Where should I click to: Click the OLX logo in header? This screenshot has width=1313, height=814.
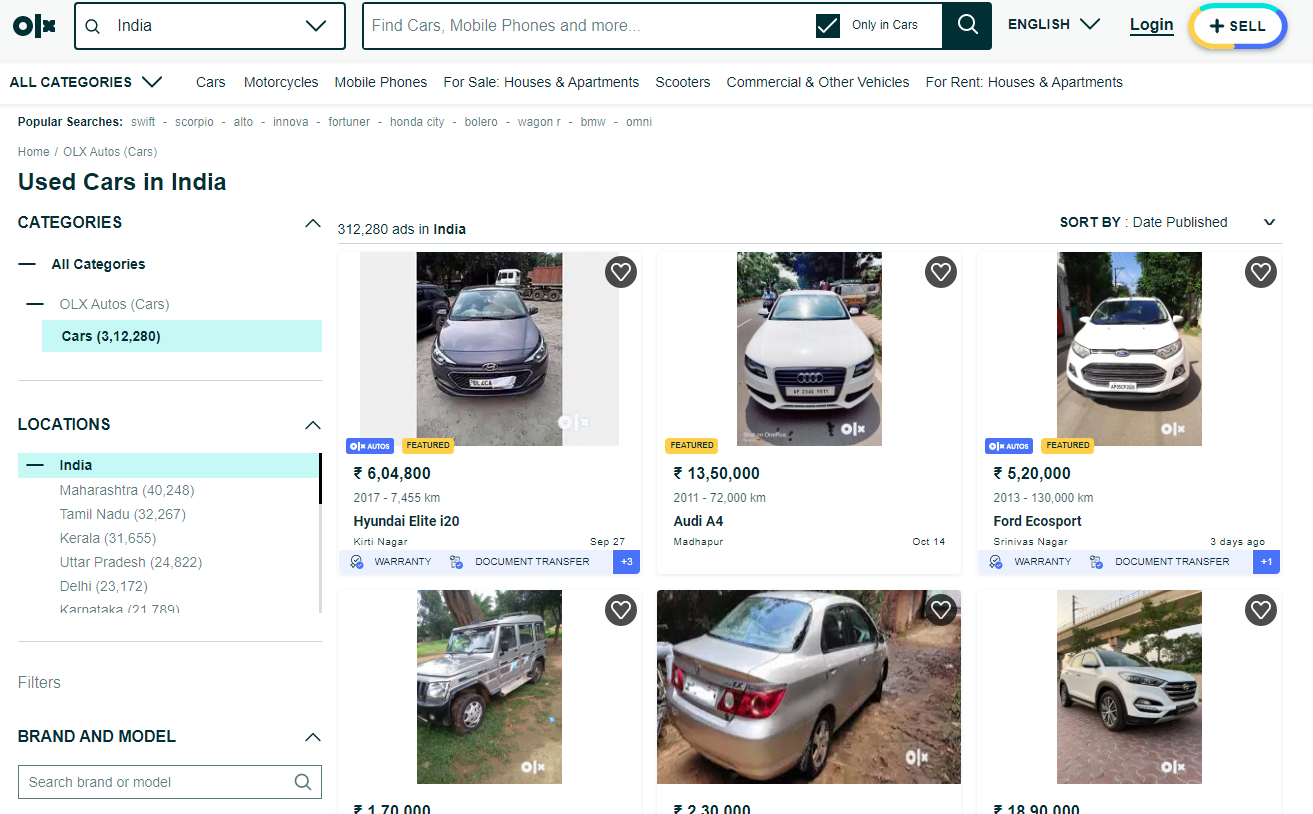click(x=34, y=26)
